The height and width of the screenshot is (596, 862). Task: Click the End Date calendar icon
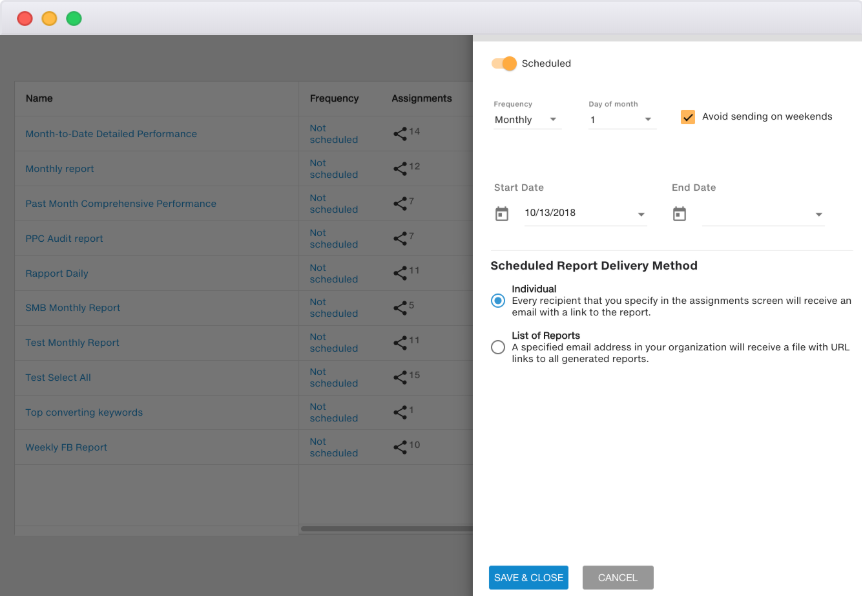point(679,212)
